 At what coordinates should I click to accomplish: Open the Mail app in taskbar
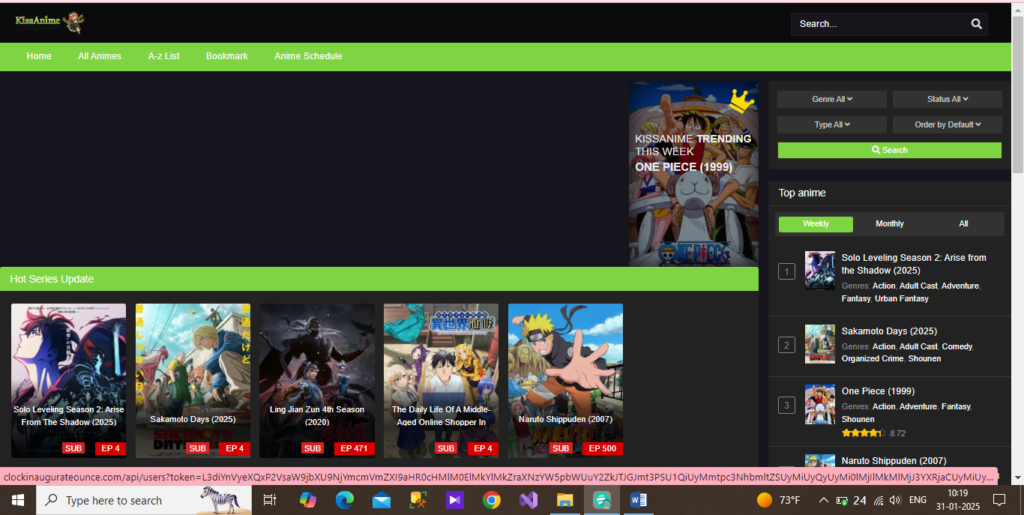point(381,500)
